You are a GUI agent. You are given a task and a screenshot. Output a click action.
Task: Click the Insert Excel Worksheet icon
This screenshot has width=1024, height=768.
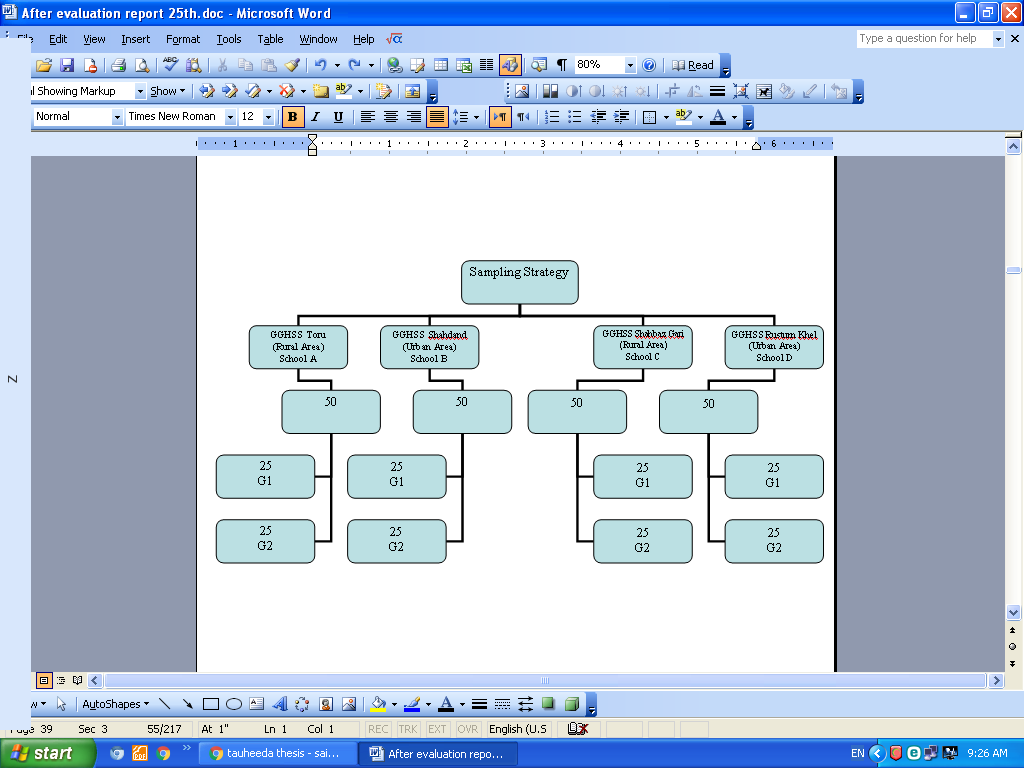[464, 65]
